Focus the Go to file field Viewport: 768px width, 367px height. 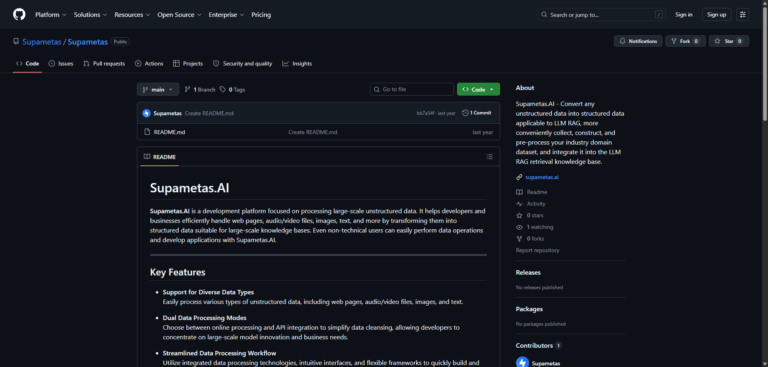click(411, 90)
